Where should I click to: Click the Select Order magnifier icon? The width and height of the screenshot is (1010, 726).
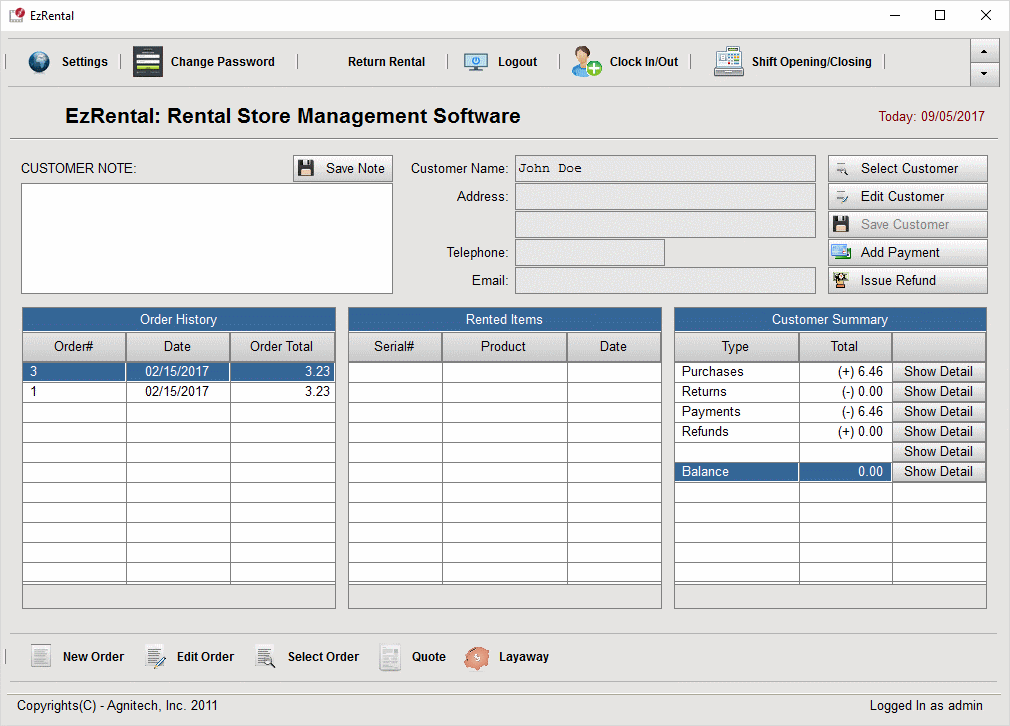tap(266, 657)
